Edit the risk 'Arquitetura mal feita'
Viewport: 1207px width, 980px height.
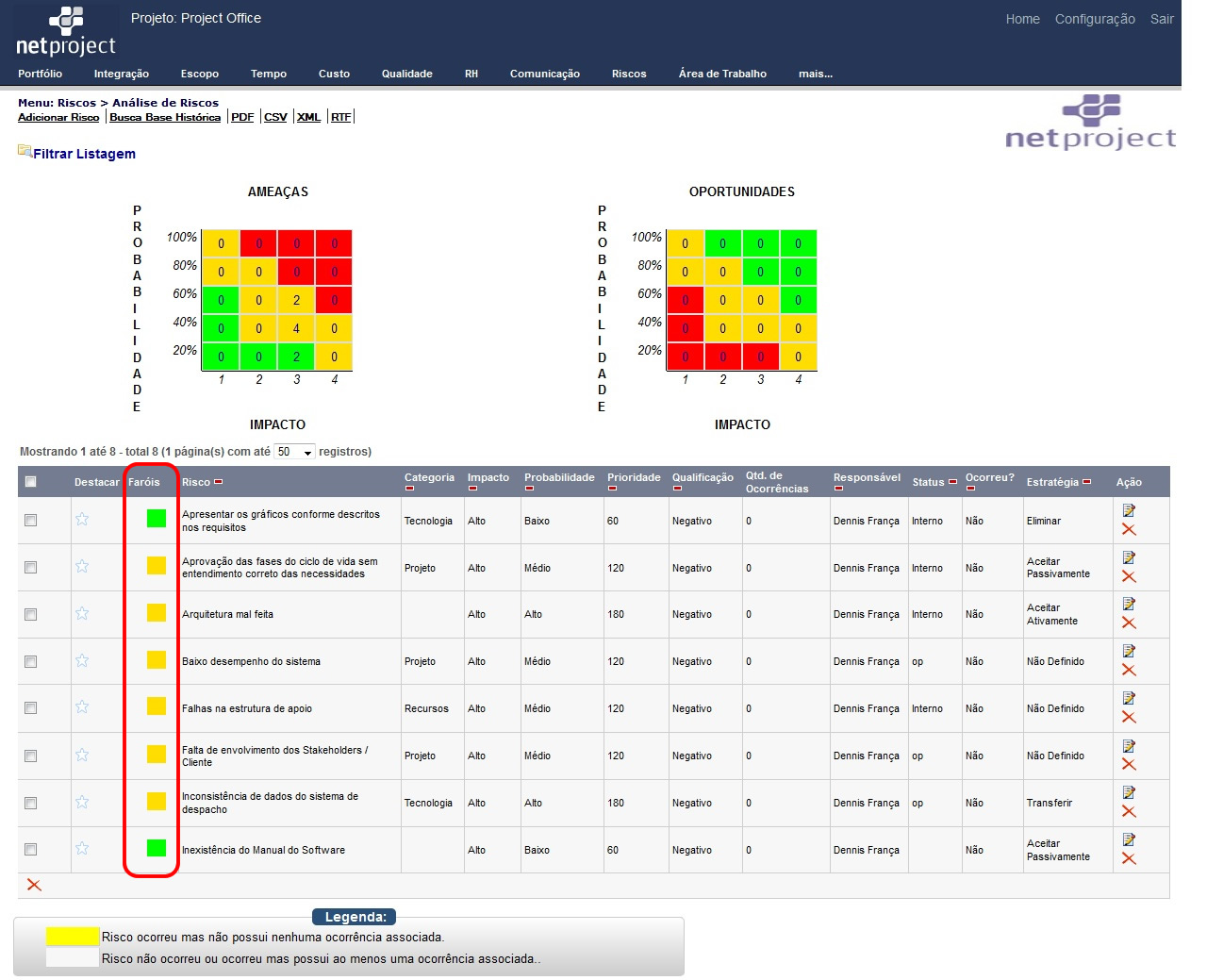1129,604
